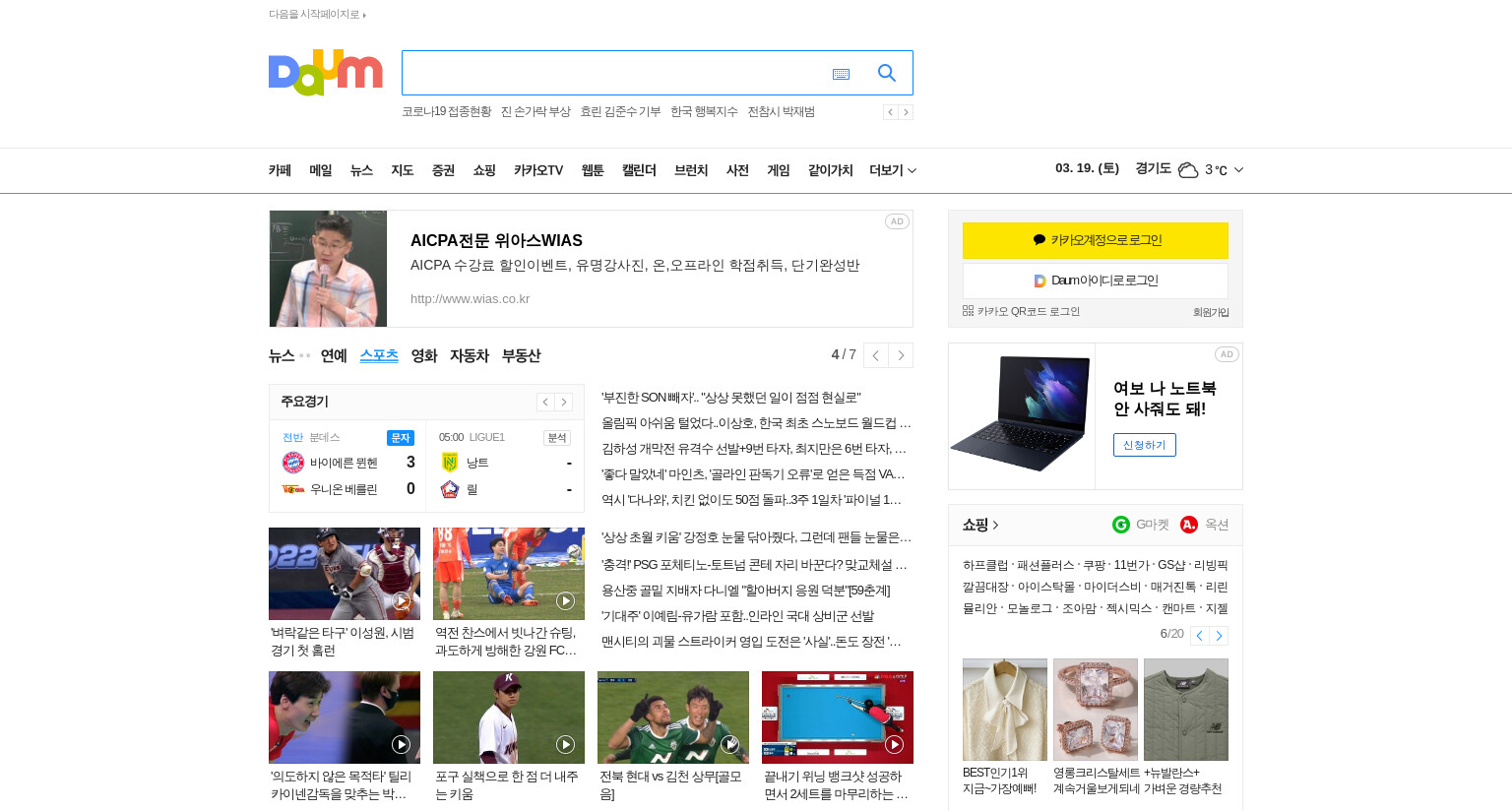Play the 이성원 홈런 baseball video

(x=401, y=600)
